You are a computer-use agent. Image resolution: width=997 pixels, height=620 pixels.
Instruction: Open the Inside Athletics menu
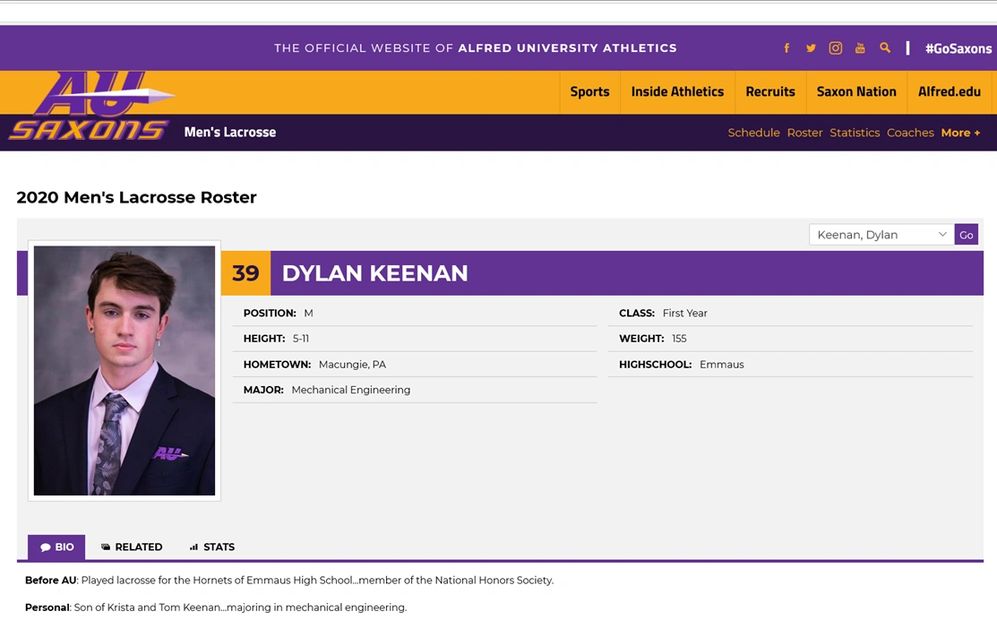(677, 92)
